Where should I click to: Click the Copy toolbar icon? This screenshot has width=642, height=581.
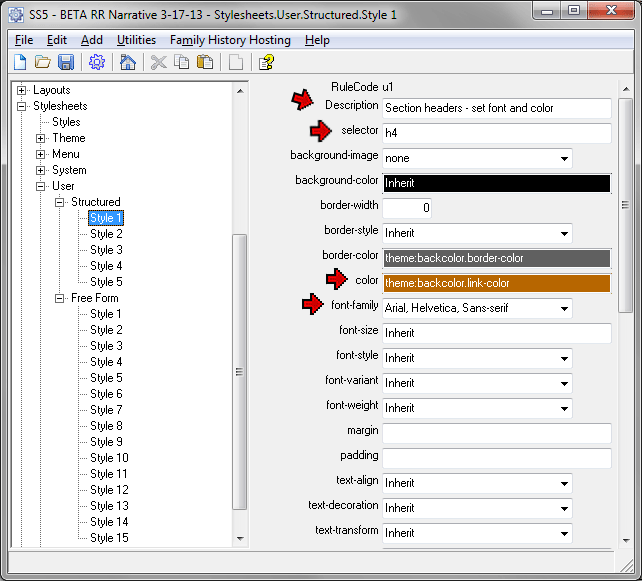pyautogui.click(x=181, y=63)
